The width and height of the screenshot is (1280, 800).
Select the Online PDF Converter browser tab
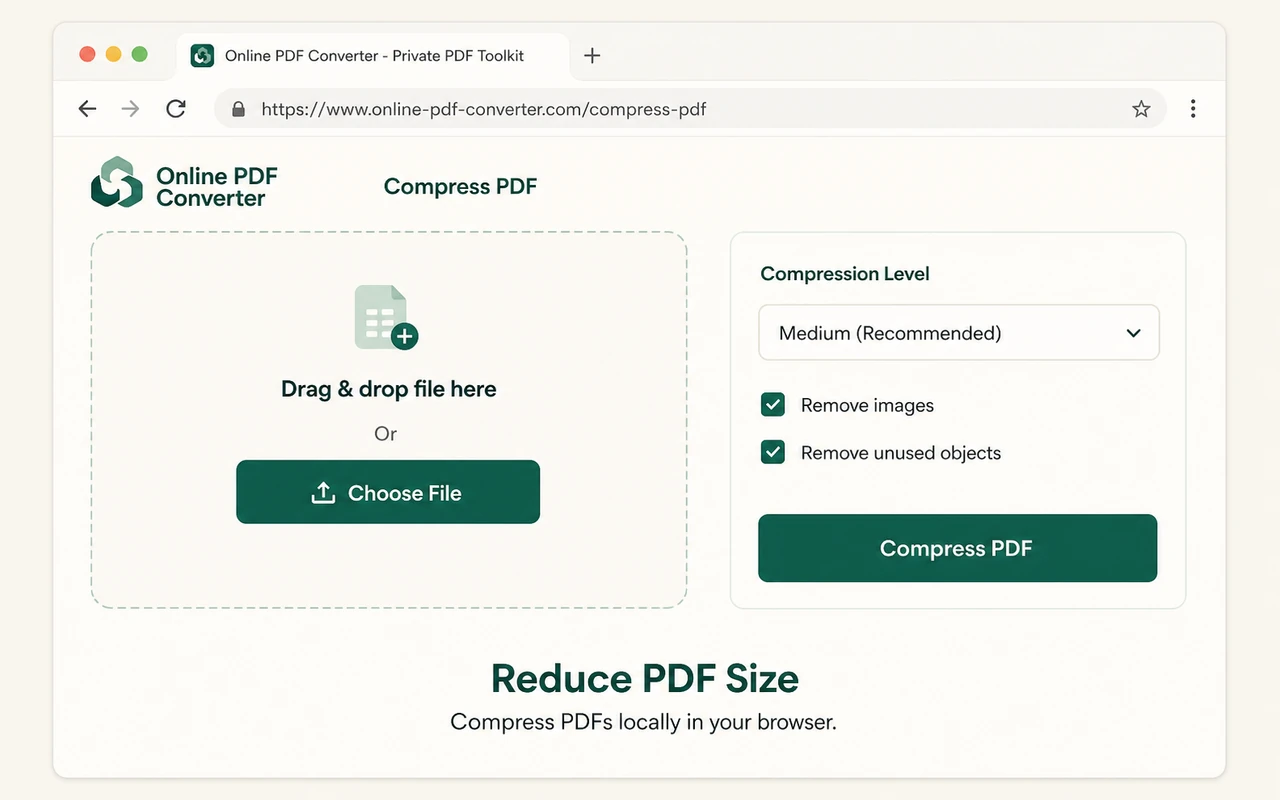pyautogui.click(x=373, y=56)
